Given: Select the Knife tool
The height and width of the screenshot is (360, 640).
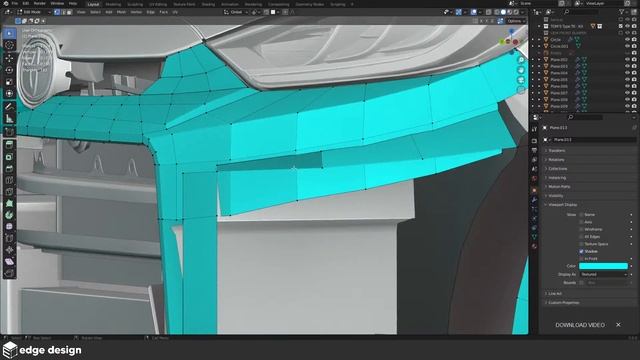Looking at the screenshot, I should click(x=9, y=191).
